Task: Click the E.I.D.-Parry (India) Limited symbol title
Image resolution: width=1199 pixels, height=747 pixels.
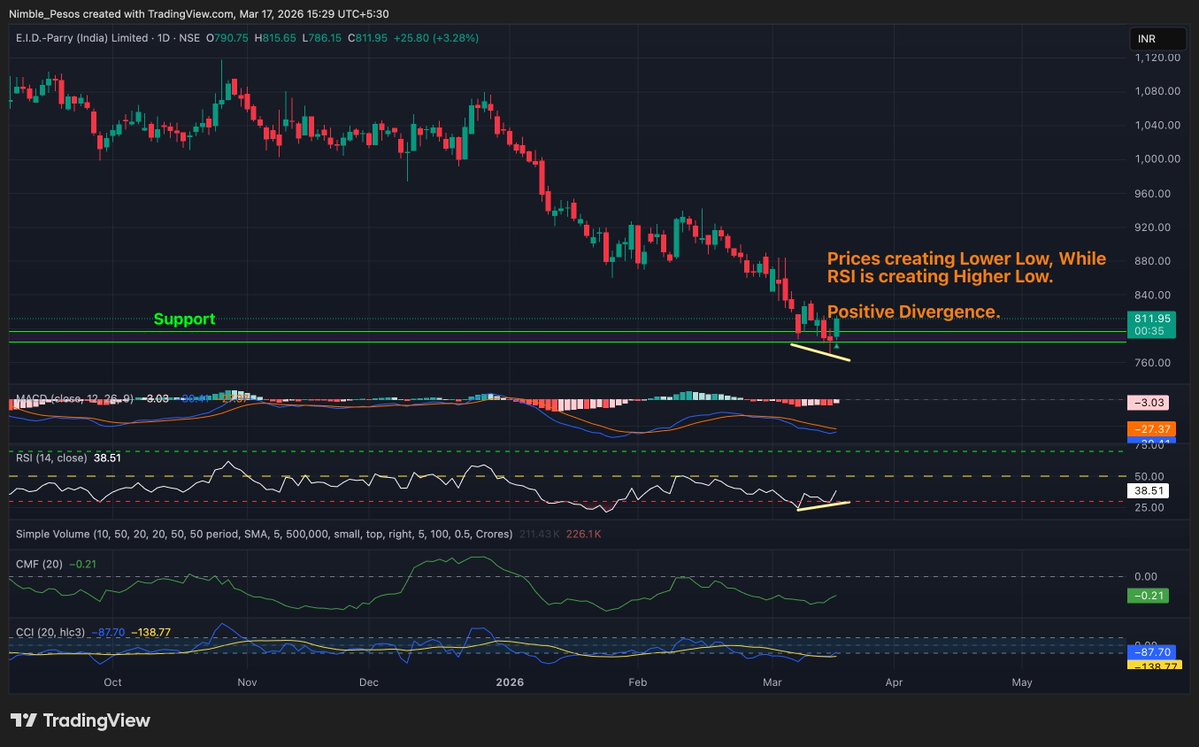Action: [82, 37]
